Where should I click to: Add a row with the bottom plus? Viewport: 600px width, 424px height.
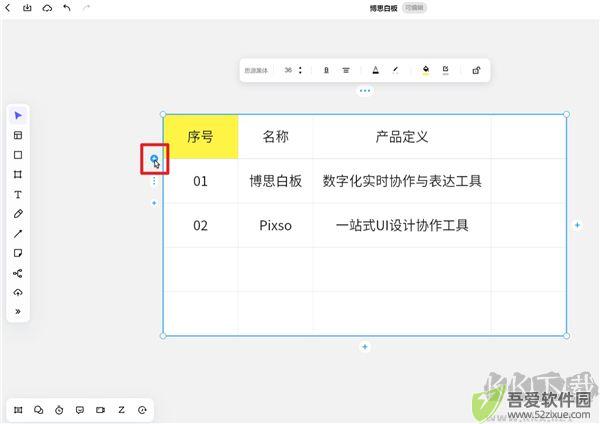tap(365, 347)
